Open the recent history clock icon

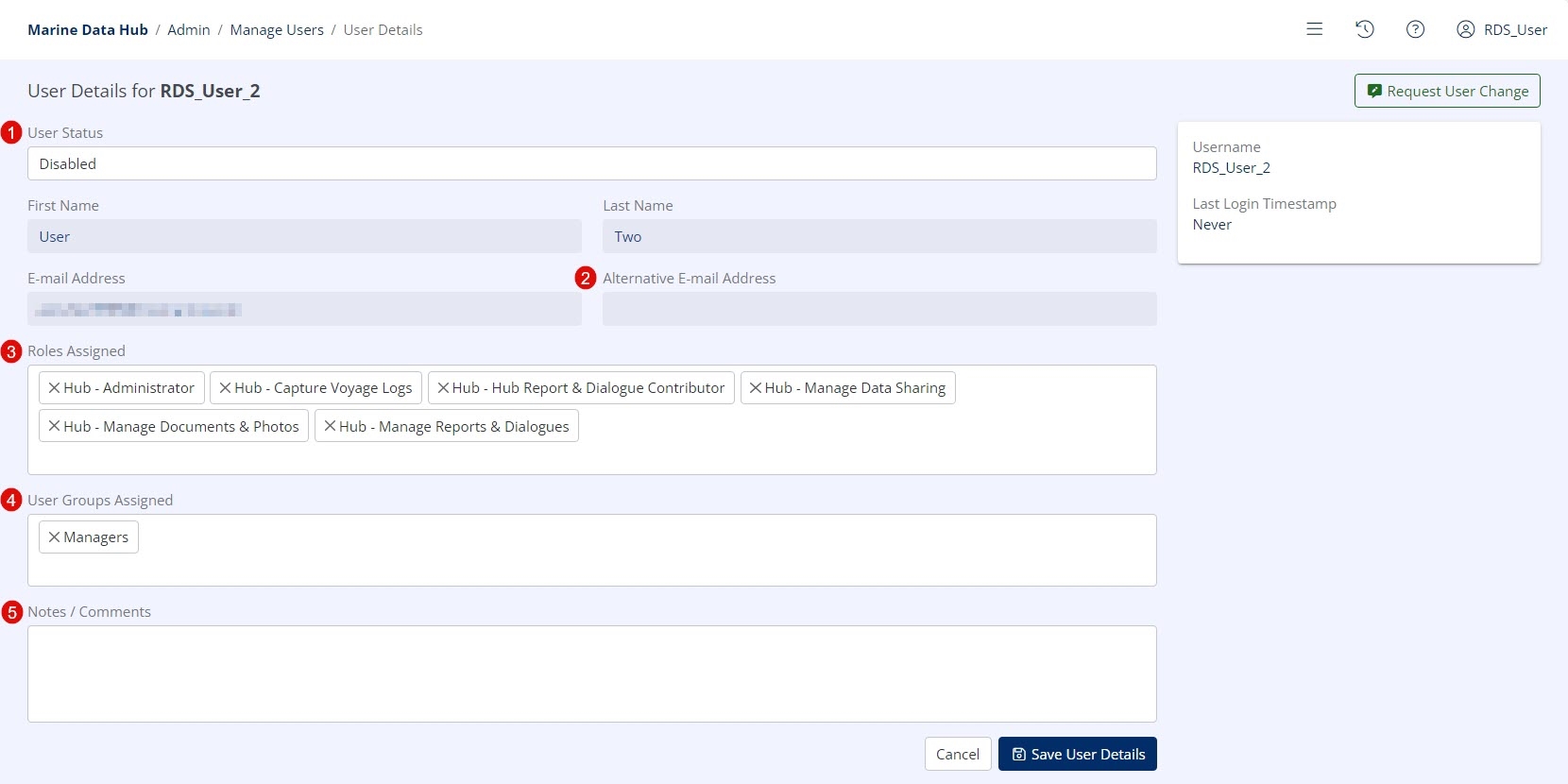[1364, 29]
